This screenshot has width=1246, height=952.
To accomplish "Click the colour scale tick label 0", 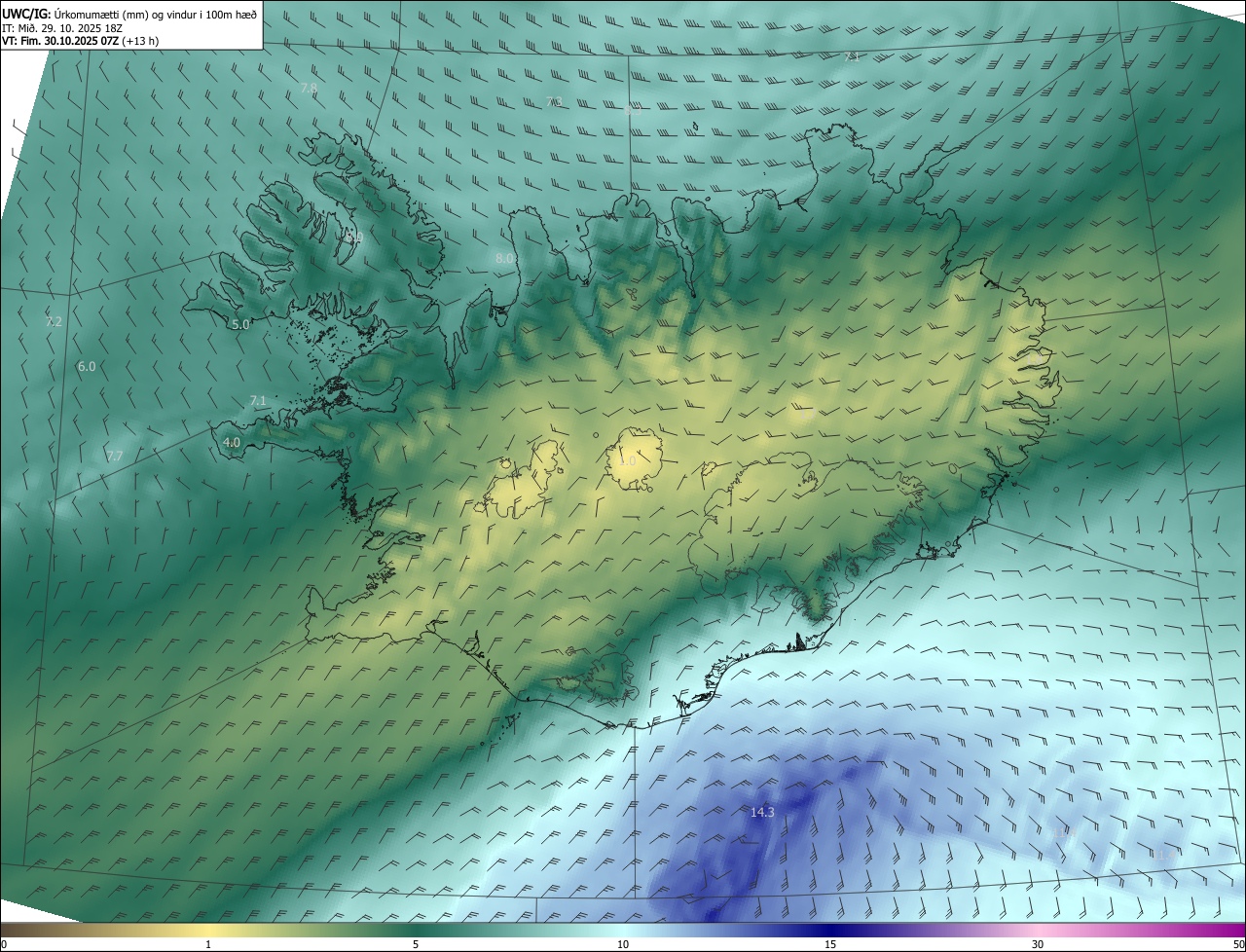I will point(4,944).
